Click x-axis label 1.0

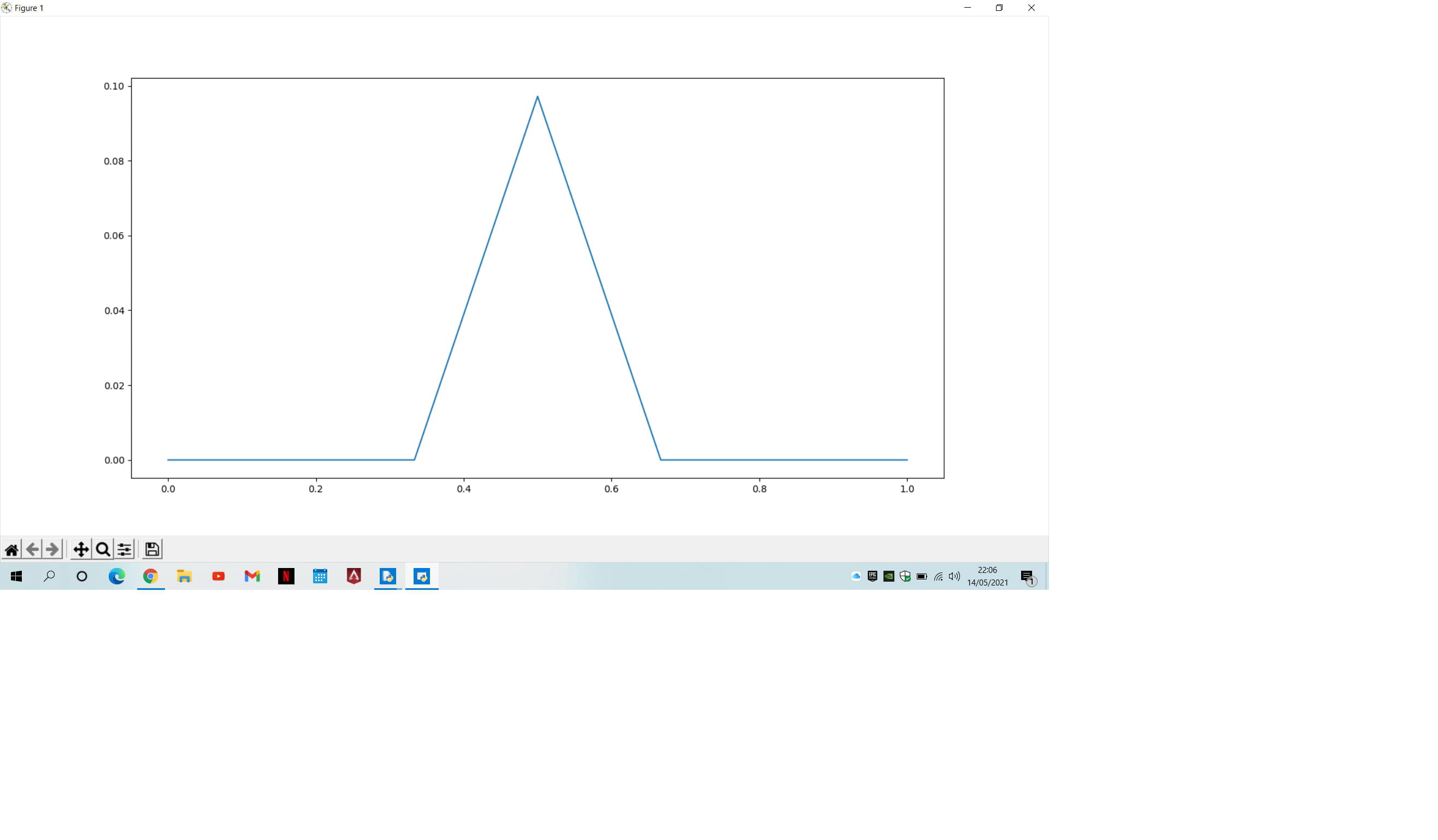[x=907, y=489]
